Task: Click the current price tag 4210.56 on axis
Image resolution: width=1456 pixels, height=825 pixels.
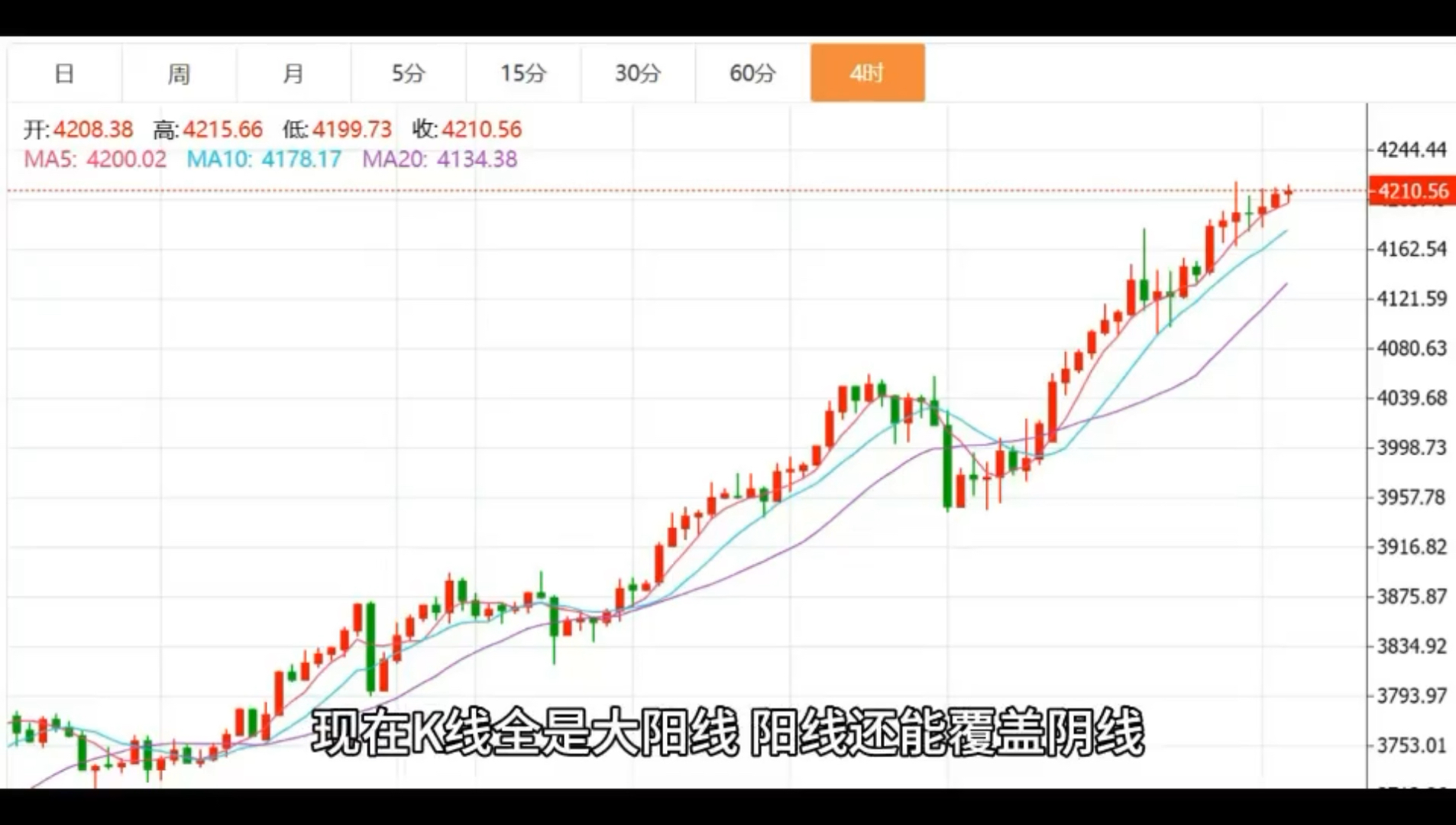Action: click(1412, 191)
